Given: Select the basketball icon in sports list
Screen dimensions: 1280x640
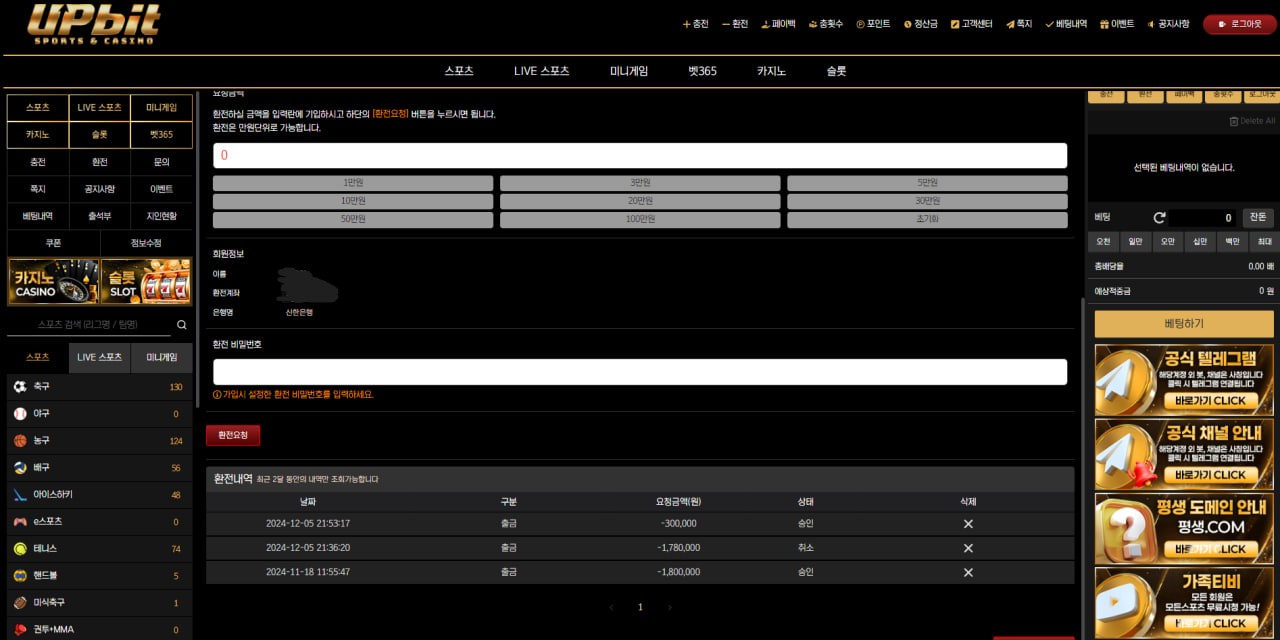Looking at the screenshot, I should [x=20, y=441].
